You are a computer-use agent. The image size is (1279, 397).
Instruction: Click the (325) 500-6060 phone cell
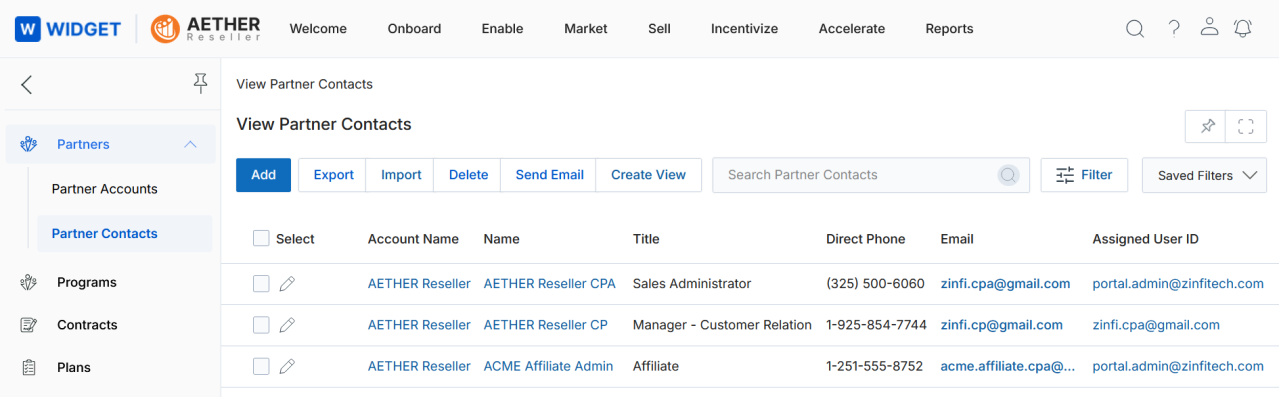(x=875, y=284)
